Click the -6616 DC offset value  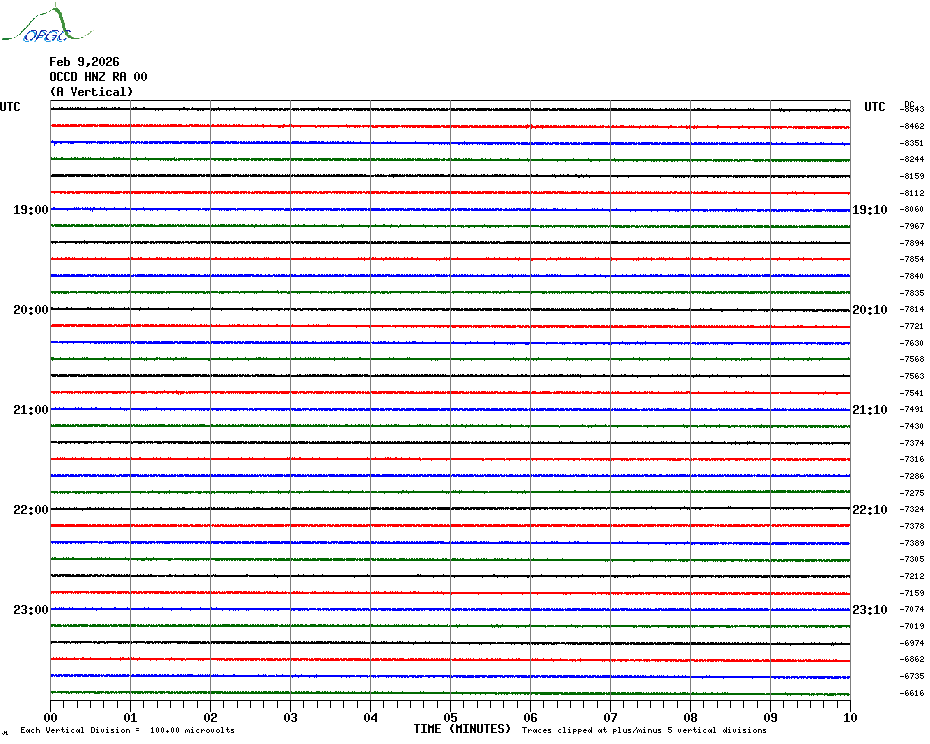tap(913, 693)
